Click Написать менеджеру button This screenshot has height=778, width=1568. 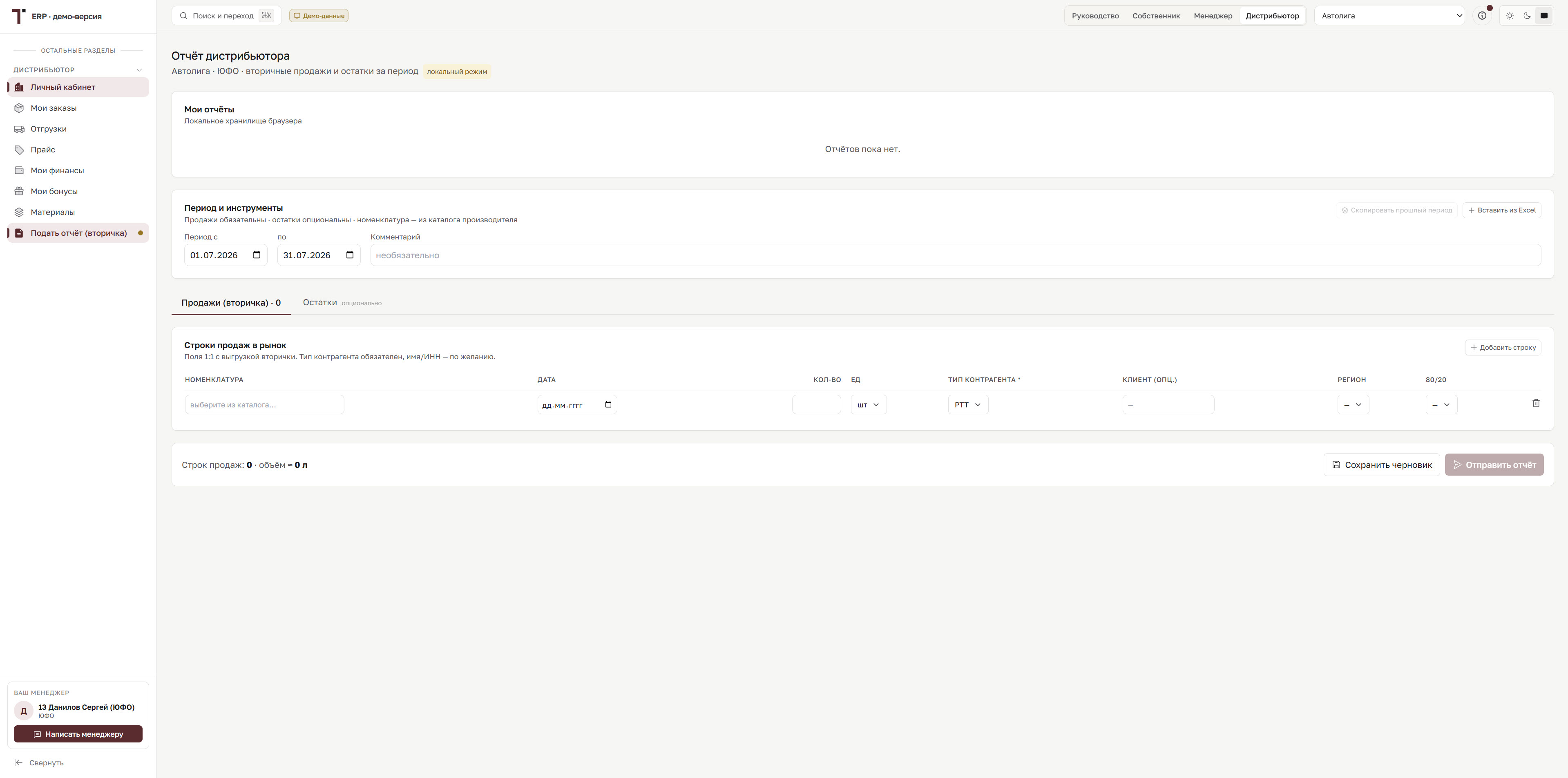78,734
